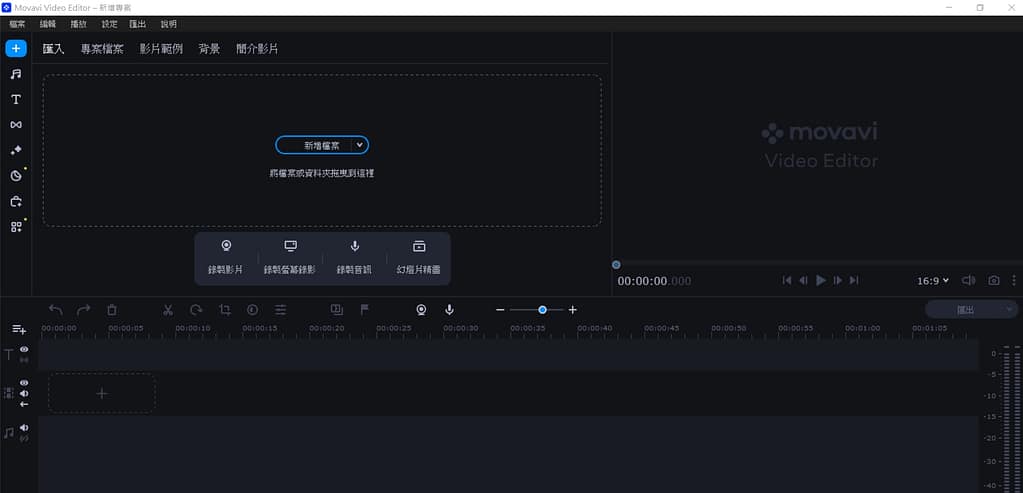The width and height of the screenshot is (1023, 493).
Task: Toggle title track link icon
Action: pos(24,360)
